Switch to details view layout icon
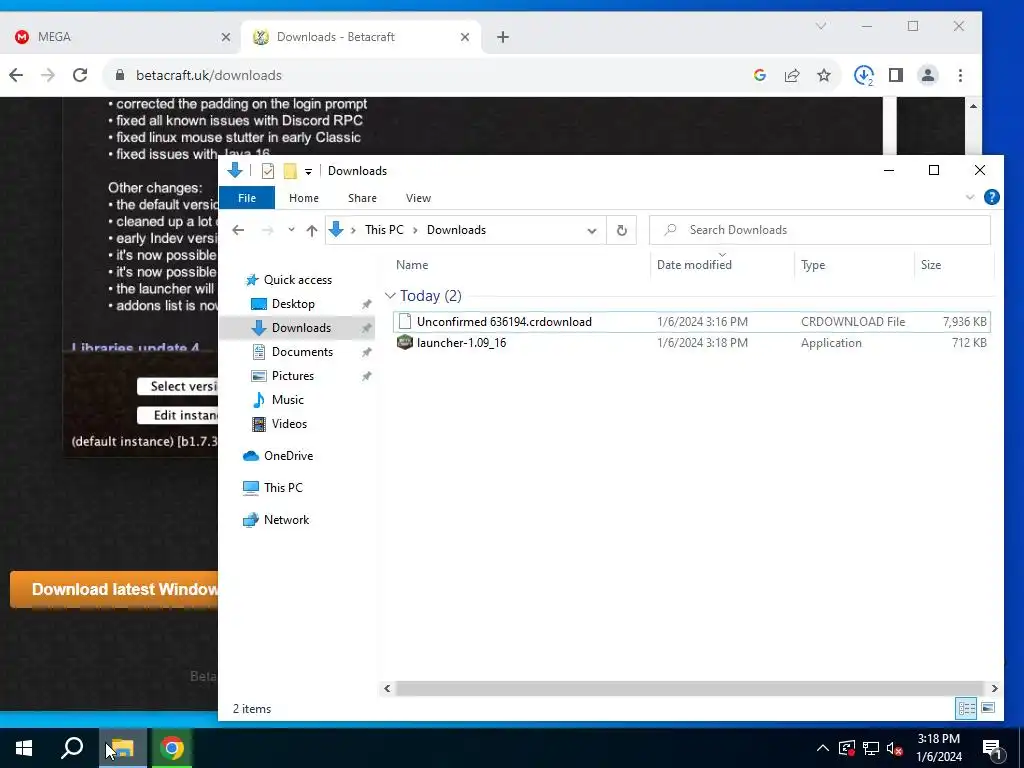Image resolution: width=1024 pixels, height=768 pixels. click(x=967, y=708)
